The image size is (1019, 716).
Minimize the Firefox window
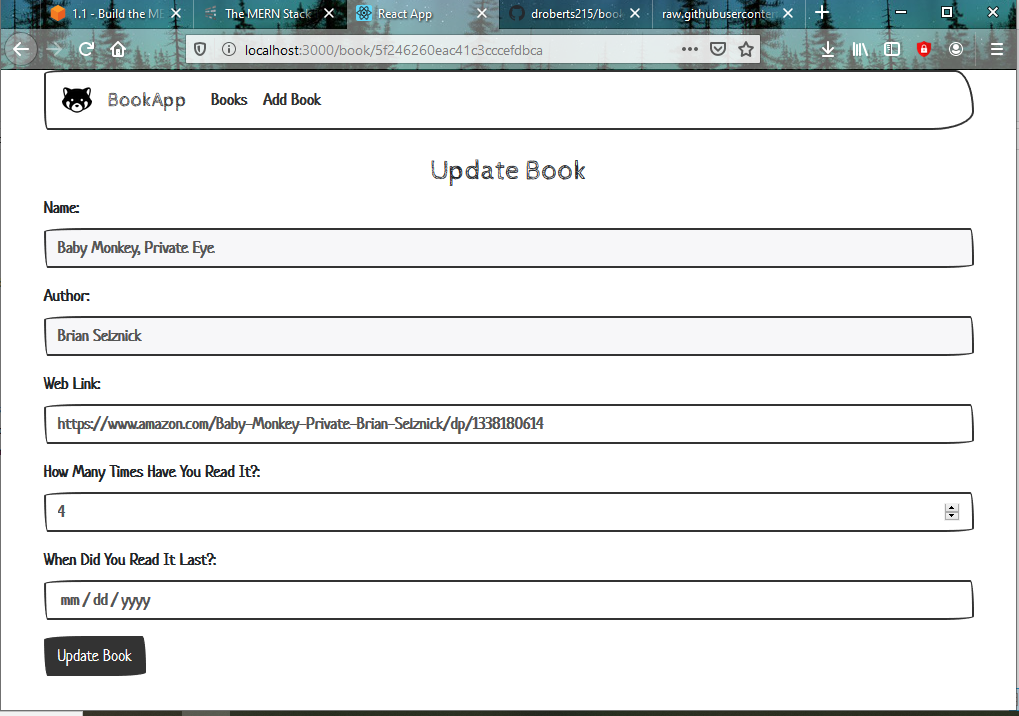coord(901,12)
